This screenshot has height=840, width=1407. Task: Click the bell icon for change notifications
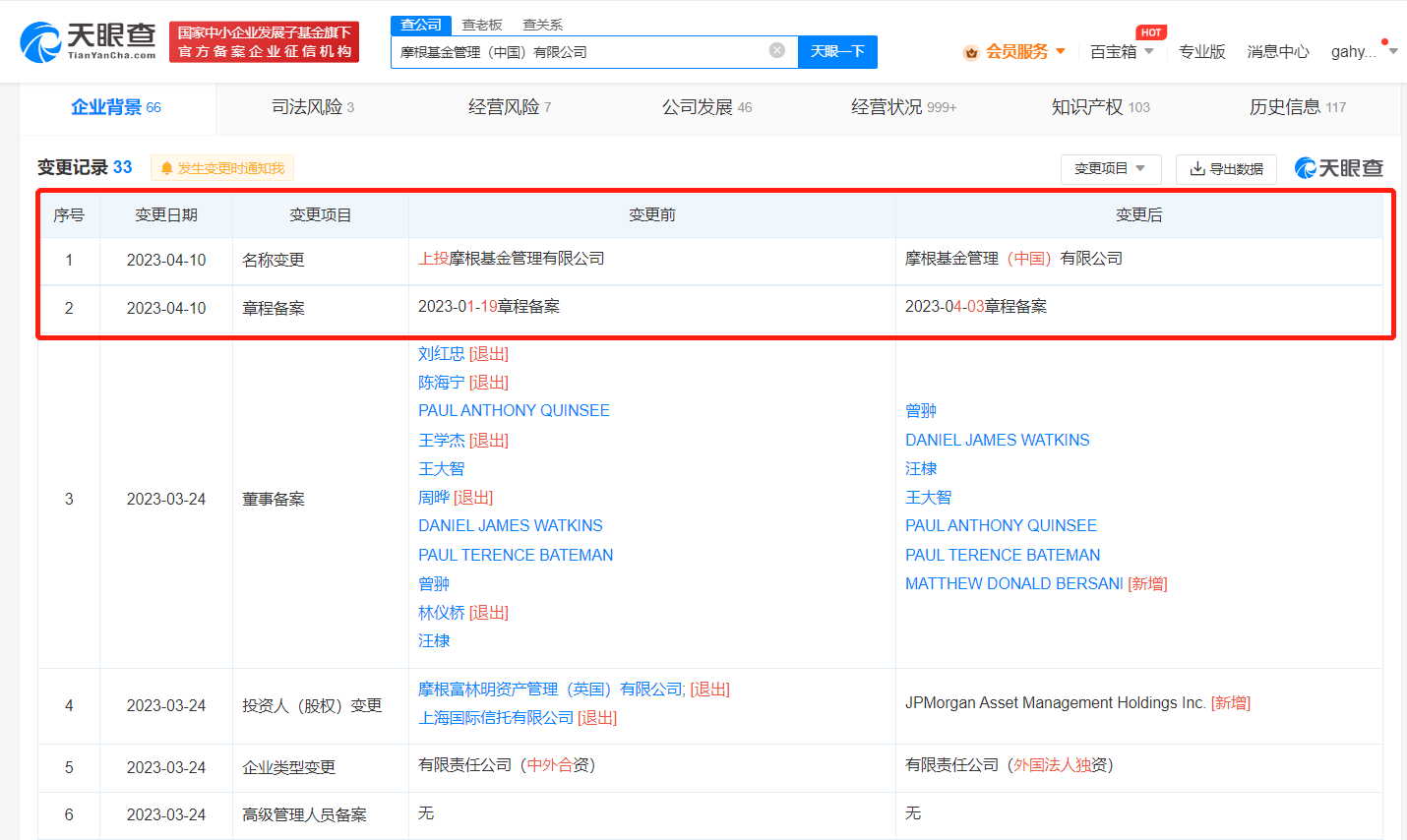[x=166, y=169]
